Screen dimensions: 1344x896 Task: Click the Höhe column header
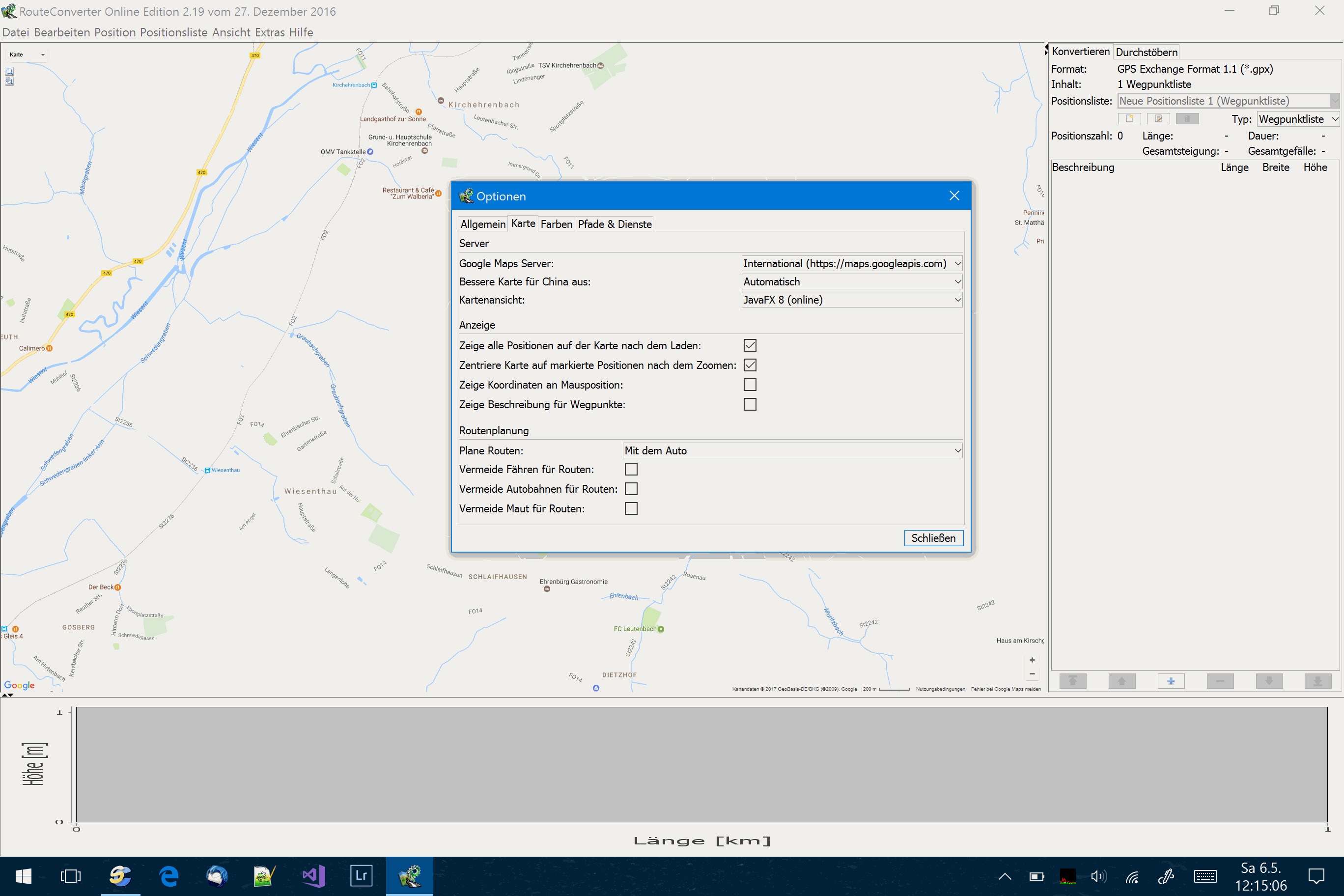(x=1315, y=168)
